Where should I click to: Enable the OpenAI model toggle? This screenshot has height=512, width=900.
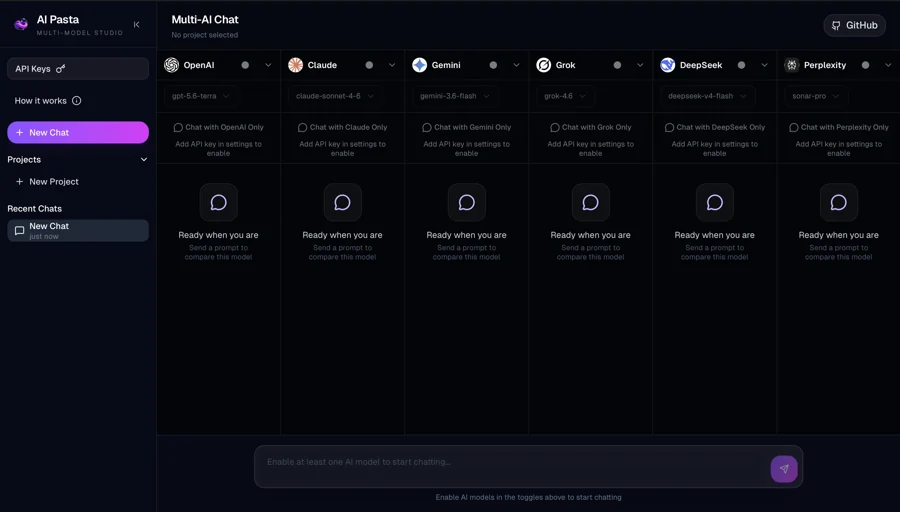tap(245, 65)
